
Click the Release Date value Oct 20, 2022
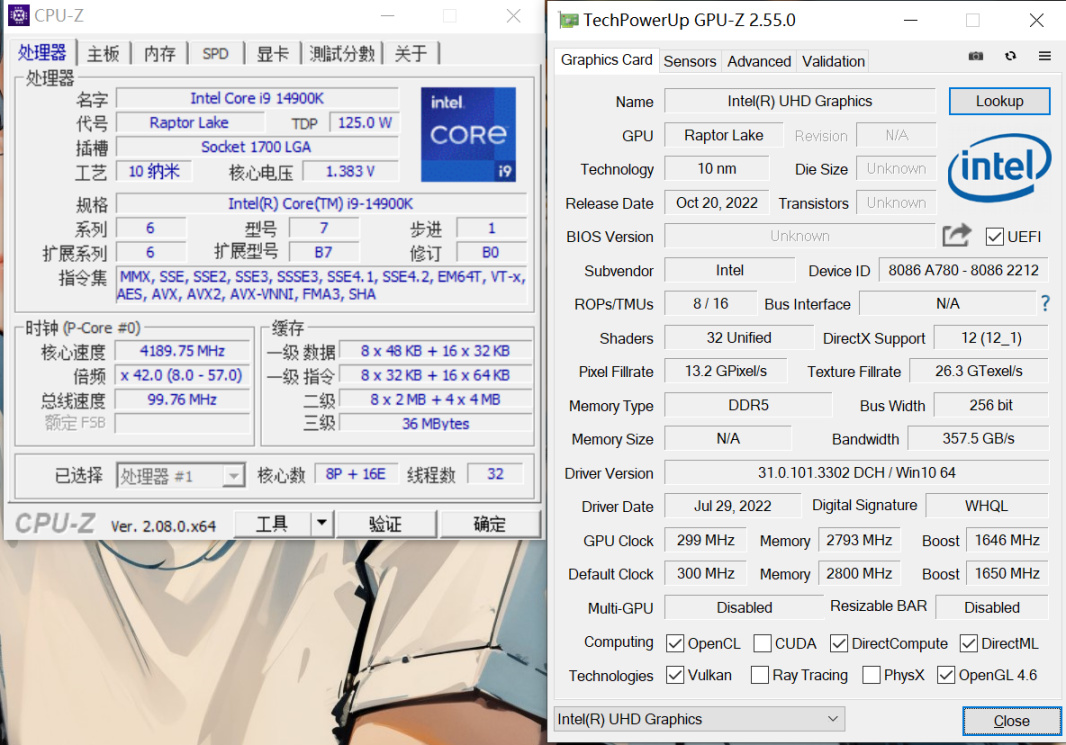point(717,203)
